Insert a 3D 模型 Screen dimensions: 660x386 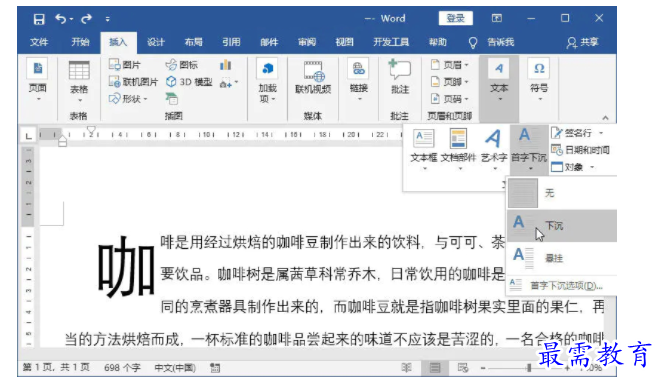pos(189,82)
